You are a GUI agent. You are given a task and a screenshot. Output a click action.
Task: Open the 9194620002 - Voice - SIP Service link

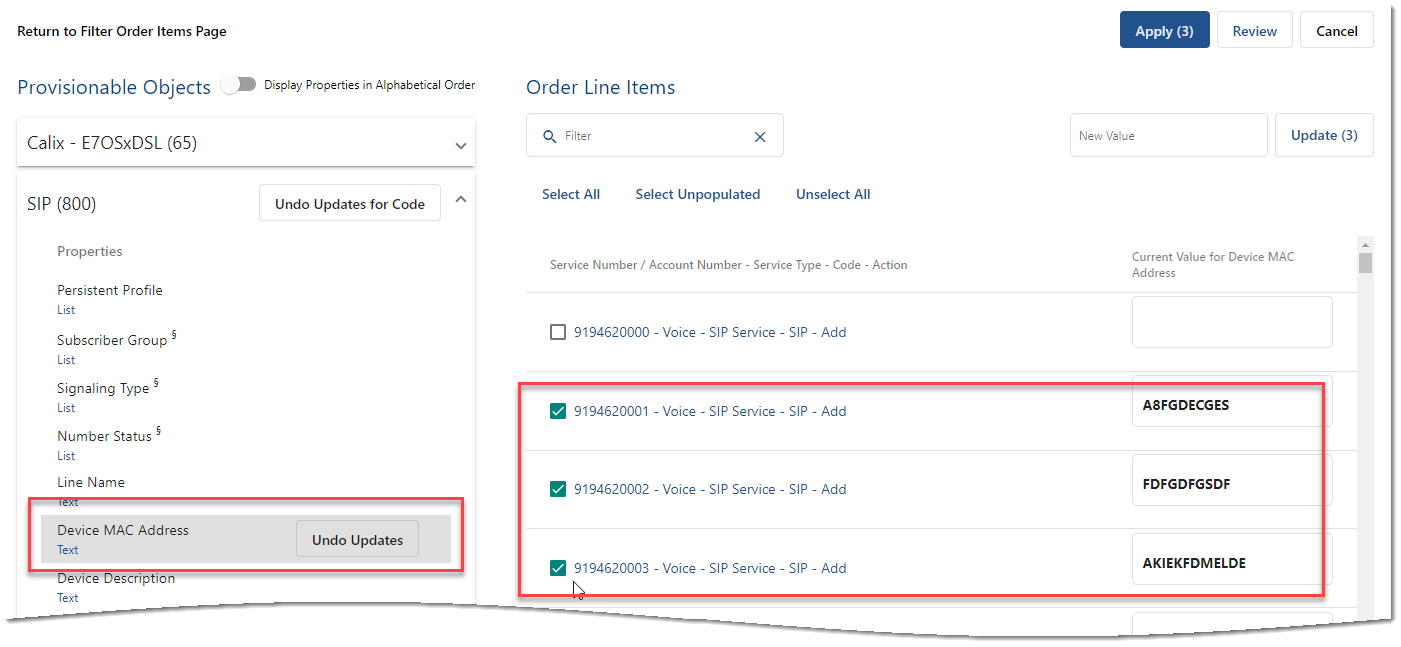[710, 489]
